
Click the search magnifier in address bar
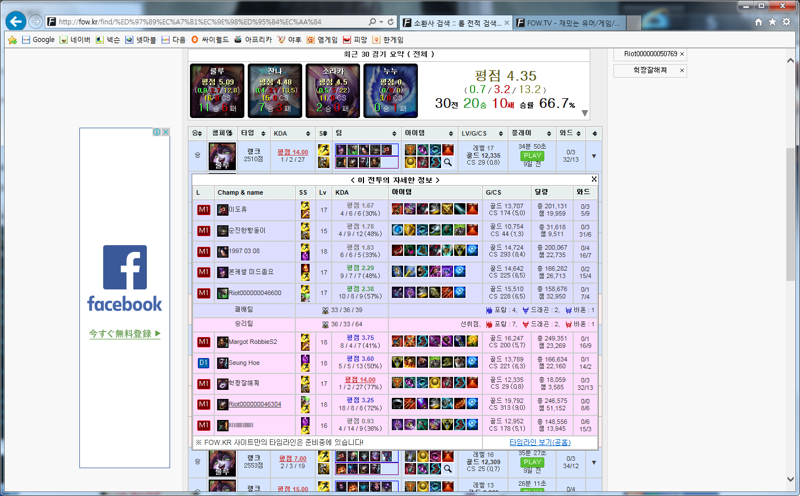pyautogui.click(x=372, y=21)
